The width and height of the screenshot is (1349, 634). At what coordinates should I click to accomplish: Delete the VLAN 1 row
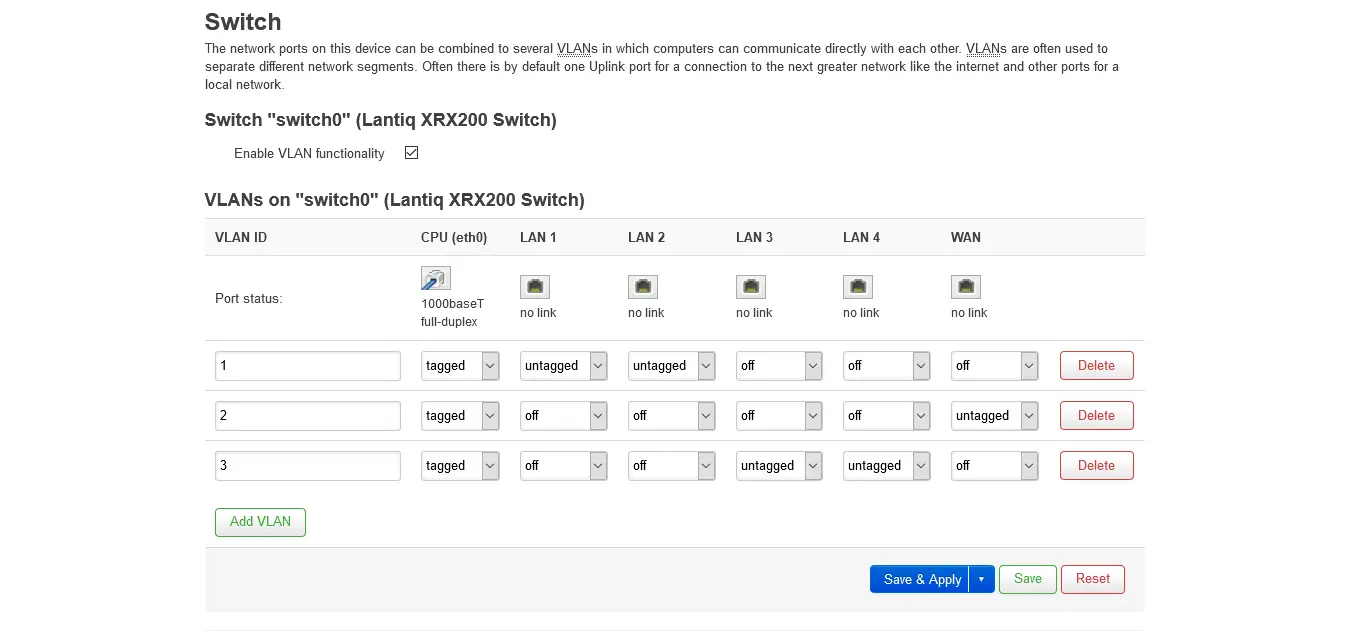tap(1096, 366)
